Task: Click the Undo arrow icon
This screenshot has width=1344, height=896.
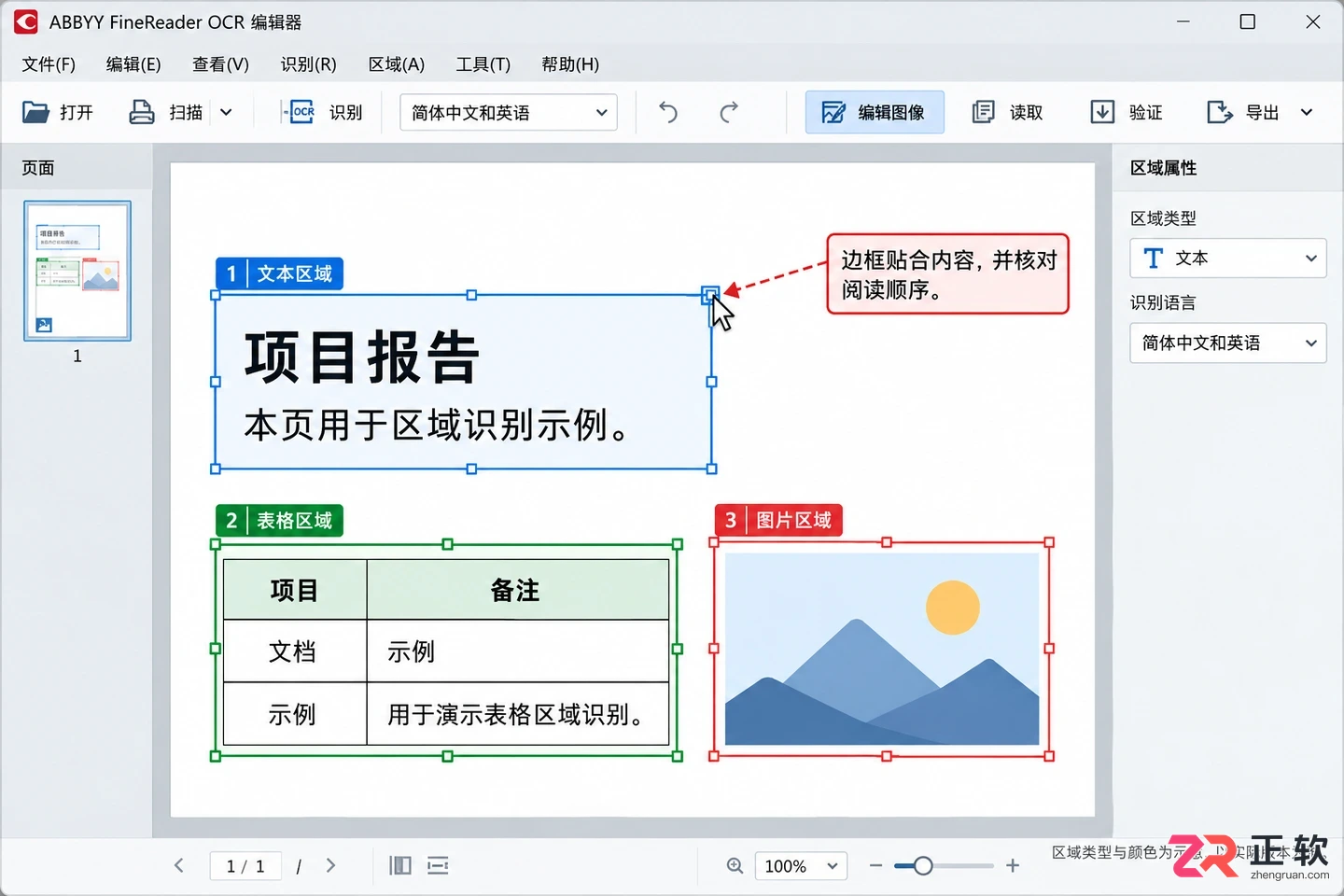Action: 668,112
